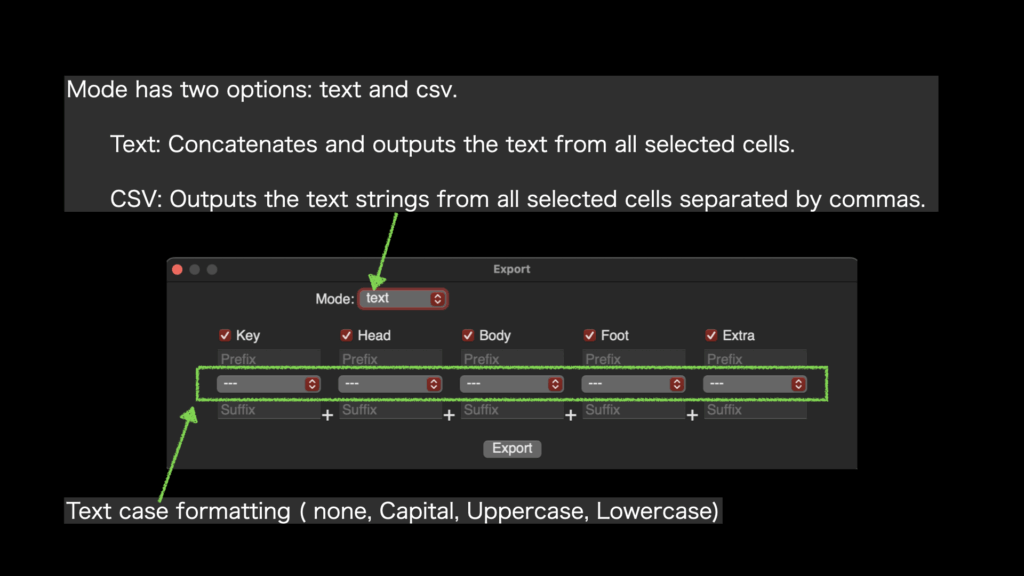
Task: Open the Key text case dropdown
Action: 269,384
